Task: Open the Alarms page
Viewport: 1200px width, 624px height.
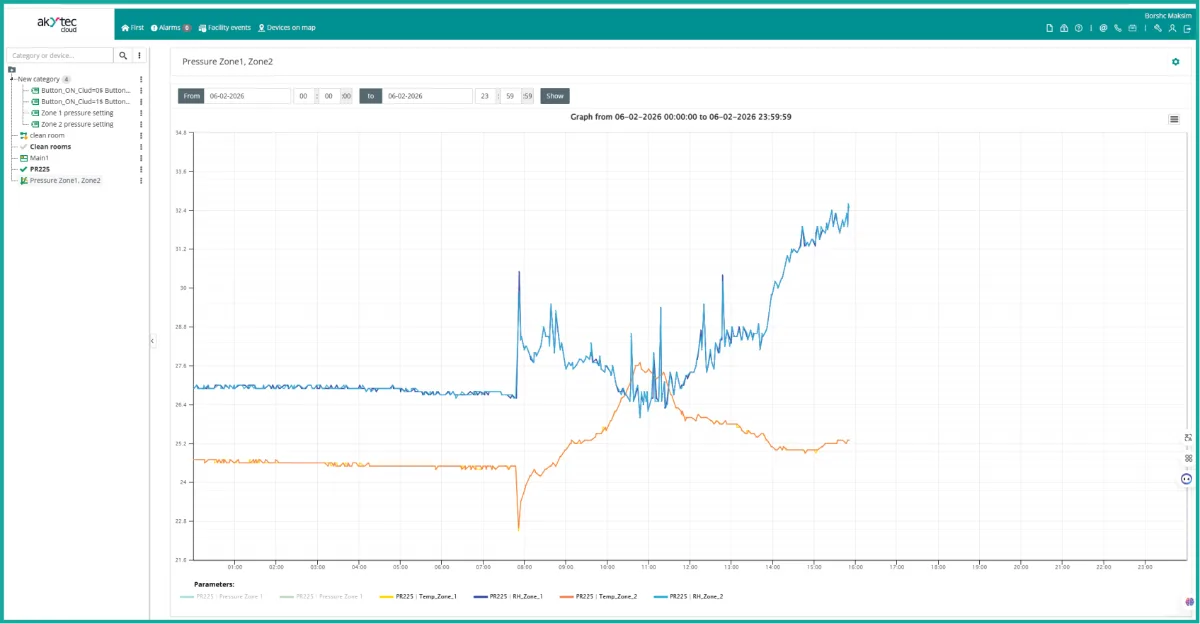Action: pos(170,28)
